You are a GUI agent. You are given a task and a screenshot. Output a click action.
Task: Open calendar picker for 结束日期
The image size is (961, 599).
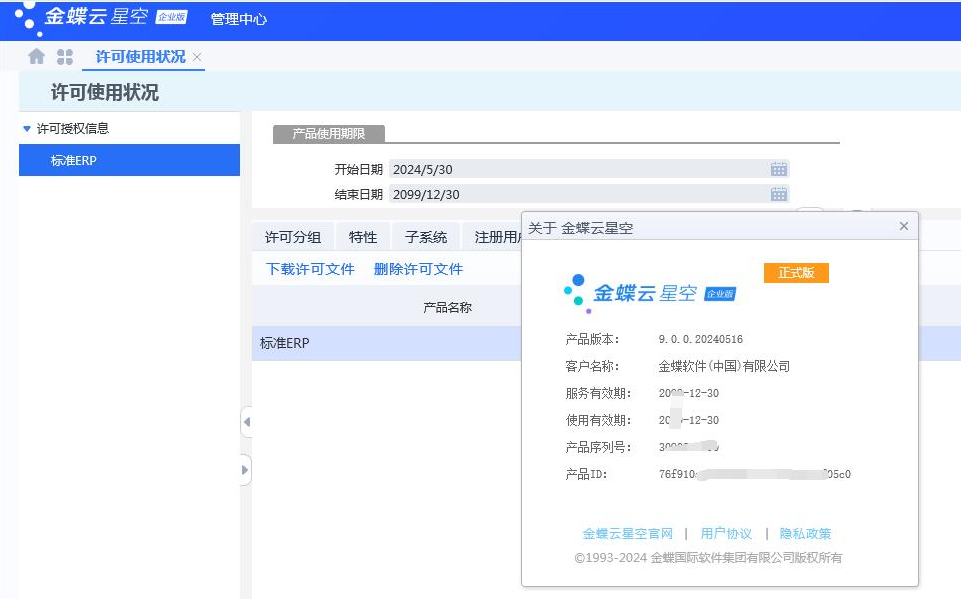[778, 194]
